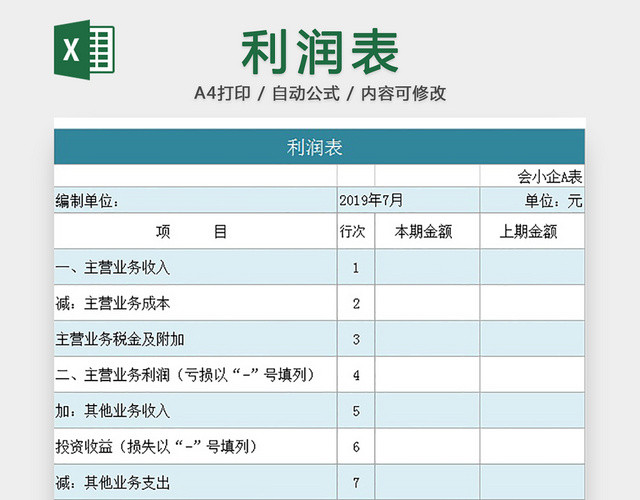
Task: Click 上期金额 cell for 主营业务税金及附加 row
Action: point(532,339)
